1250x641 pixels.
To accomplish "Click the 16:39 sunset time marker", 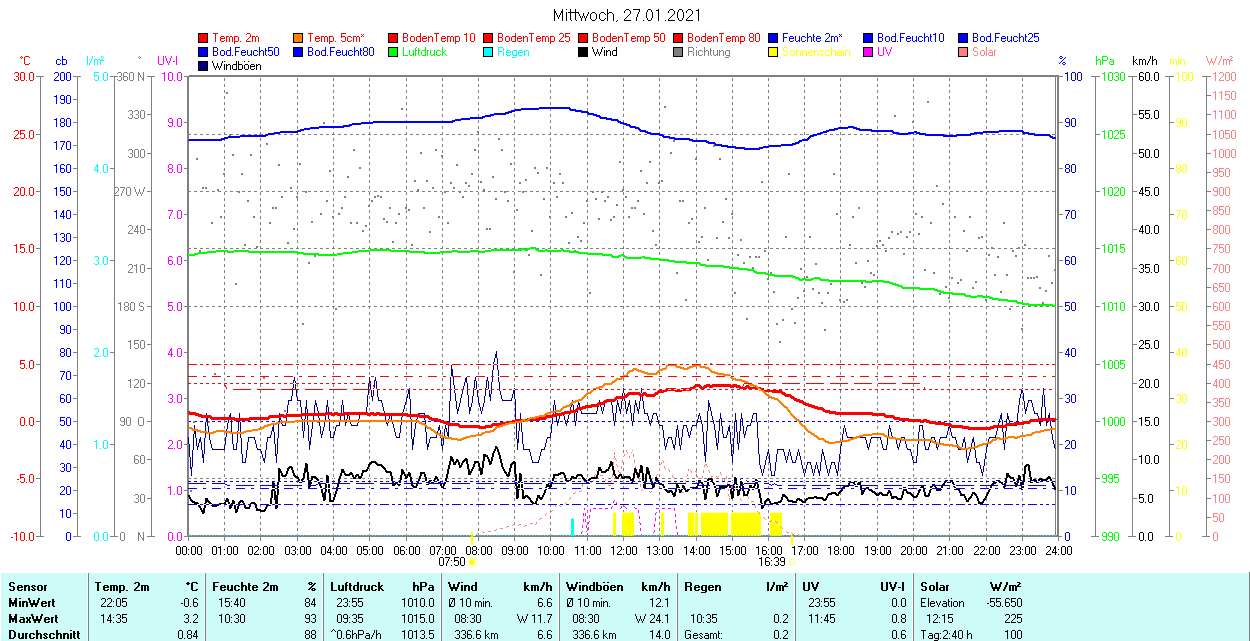I will (x=771, y=562).
